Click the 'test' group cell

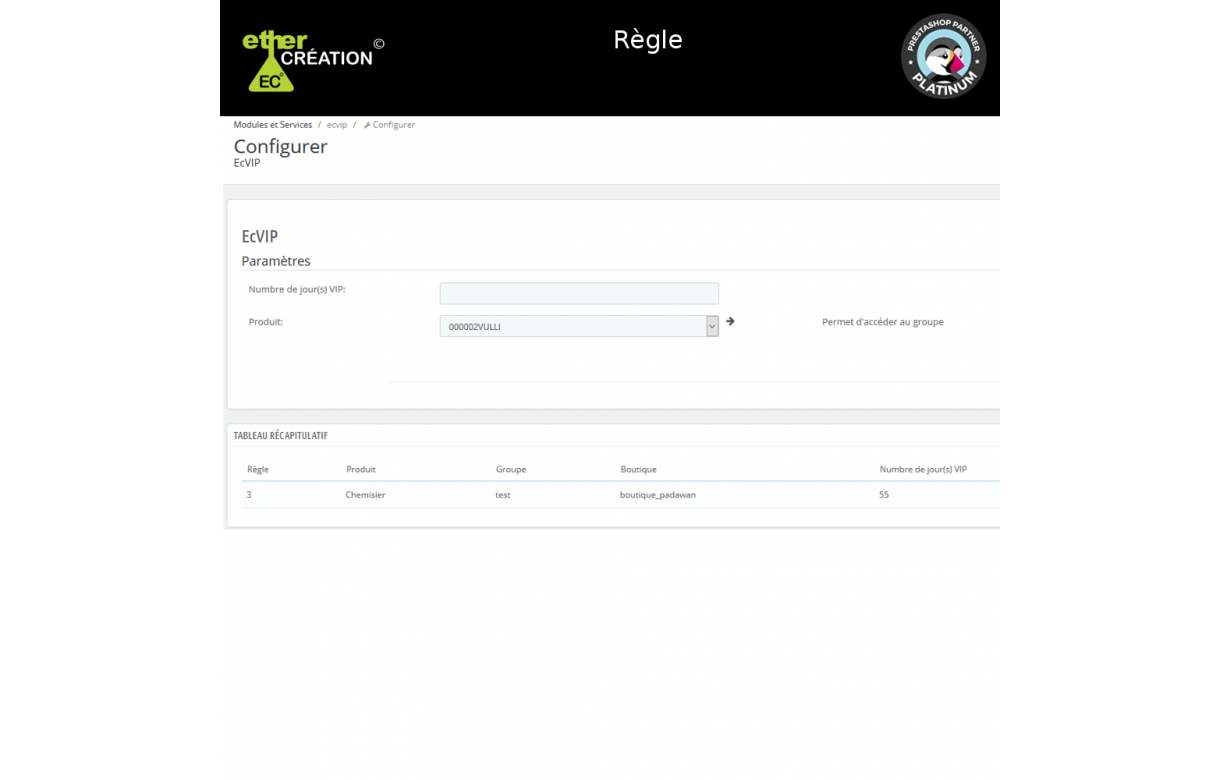503,495
